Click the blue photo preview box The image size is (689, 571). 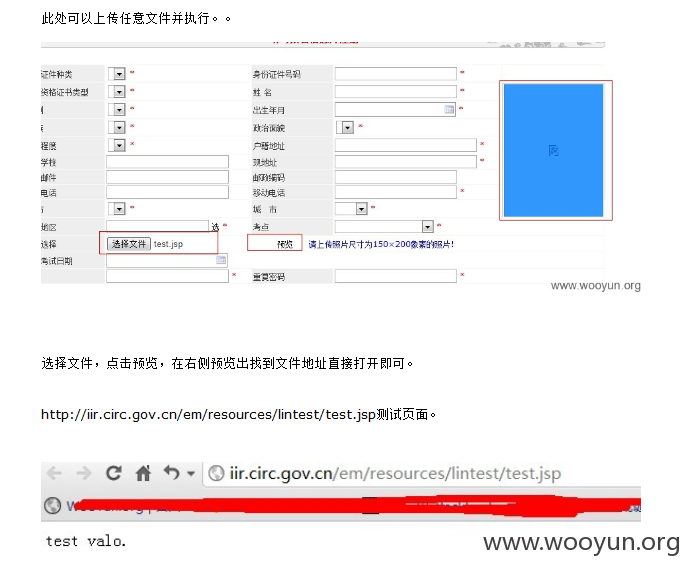[554, 151]
